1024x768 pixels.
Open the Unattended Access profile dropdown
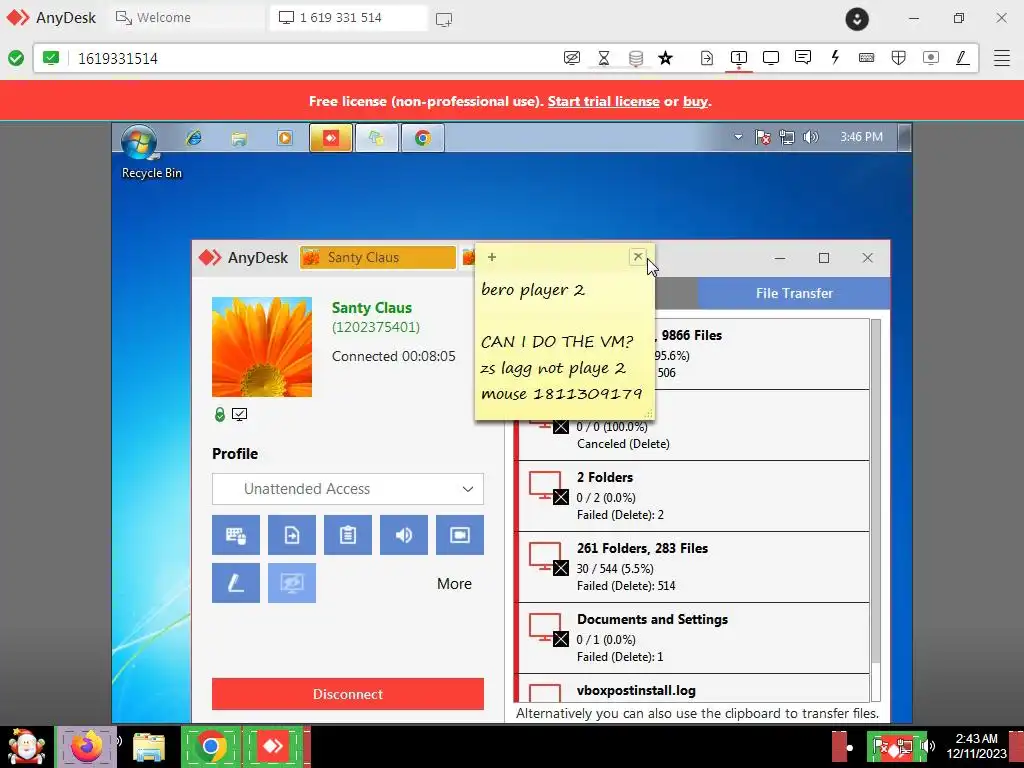tap(347, 488)
